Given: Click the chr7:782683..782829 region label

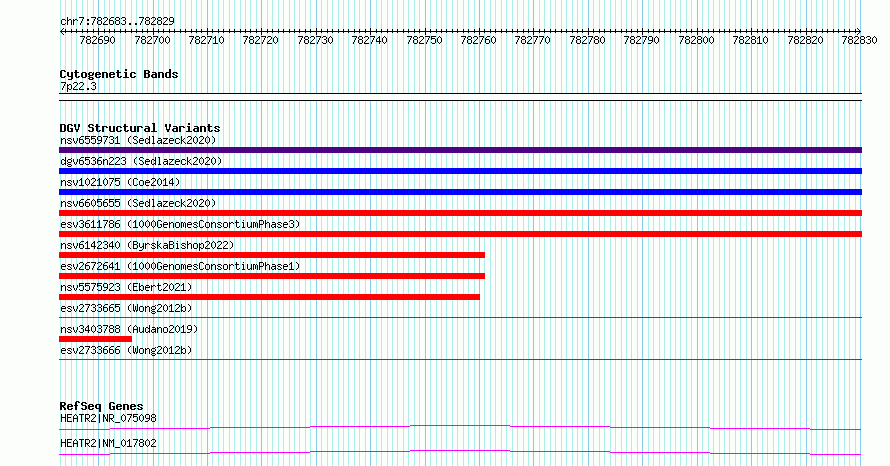Looking at the screenshot, I should 117,21.
